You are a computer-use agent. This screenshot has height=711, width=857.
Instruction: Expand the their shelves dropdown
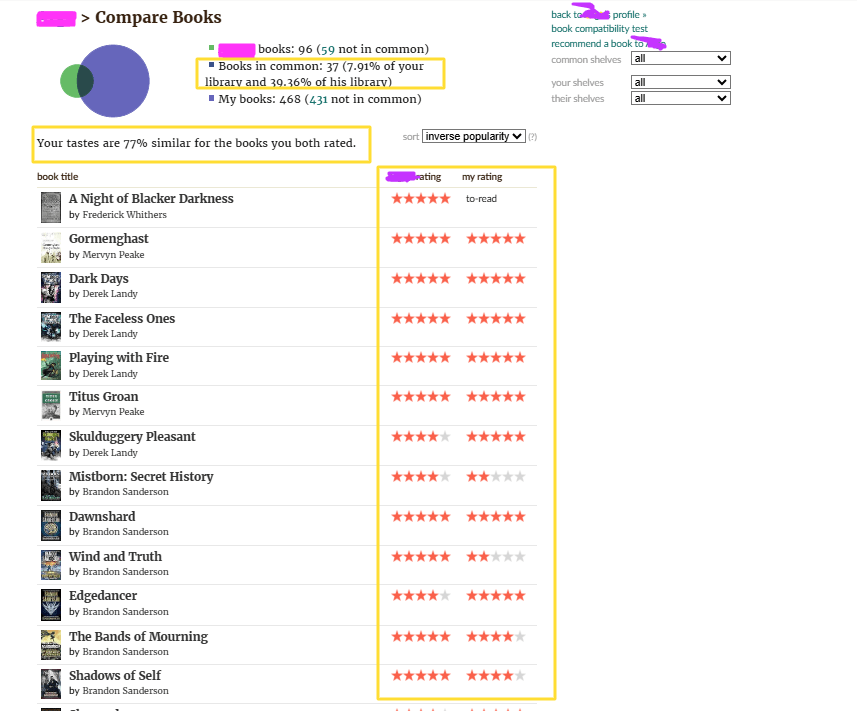(680, 98)
